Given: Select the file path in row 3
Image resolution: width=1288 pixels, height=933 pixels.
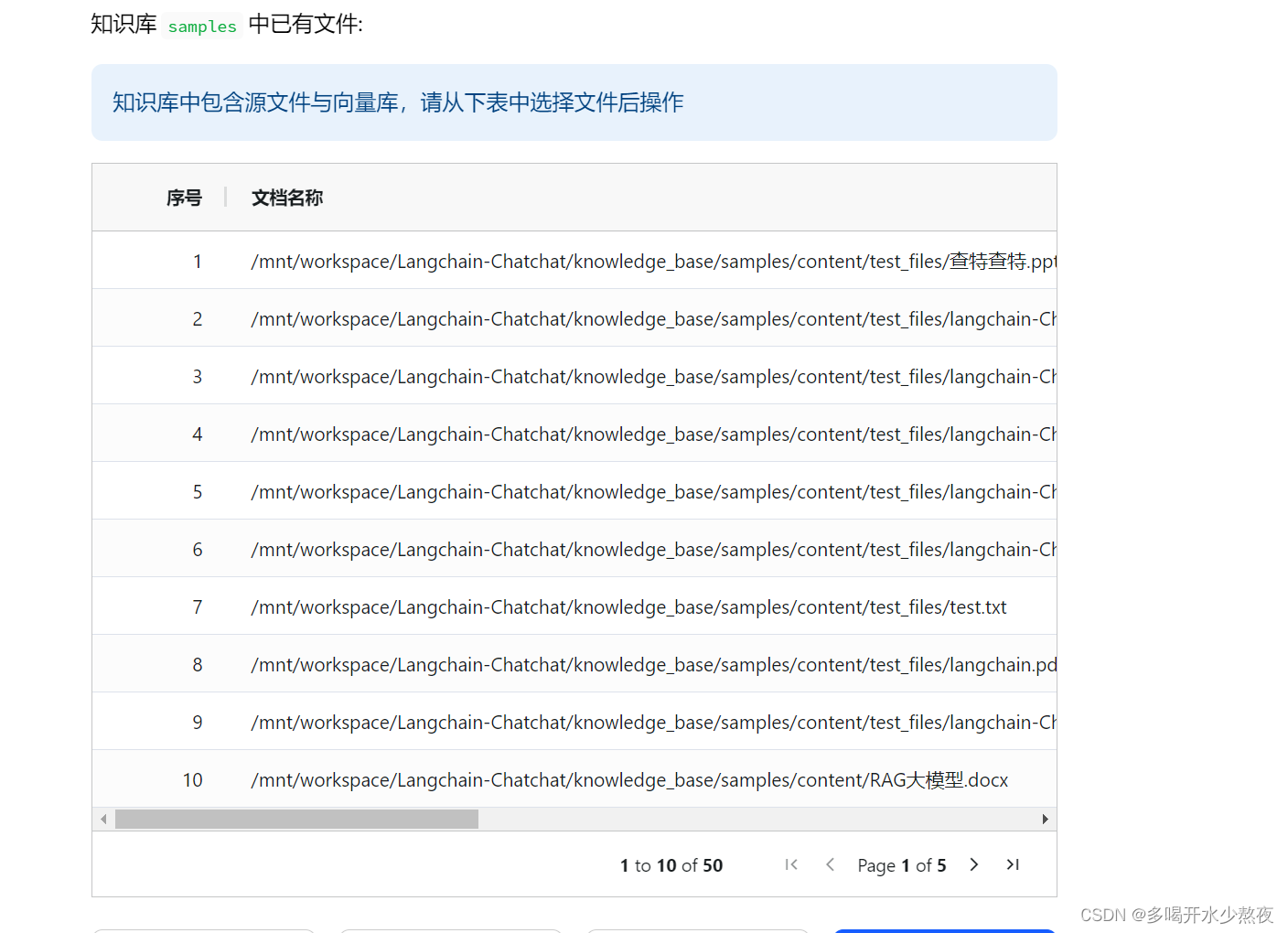Looking at the screenshot, I should point(653,377).
